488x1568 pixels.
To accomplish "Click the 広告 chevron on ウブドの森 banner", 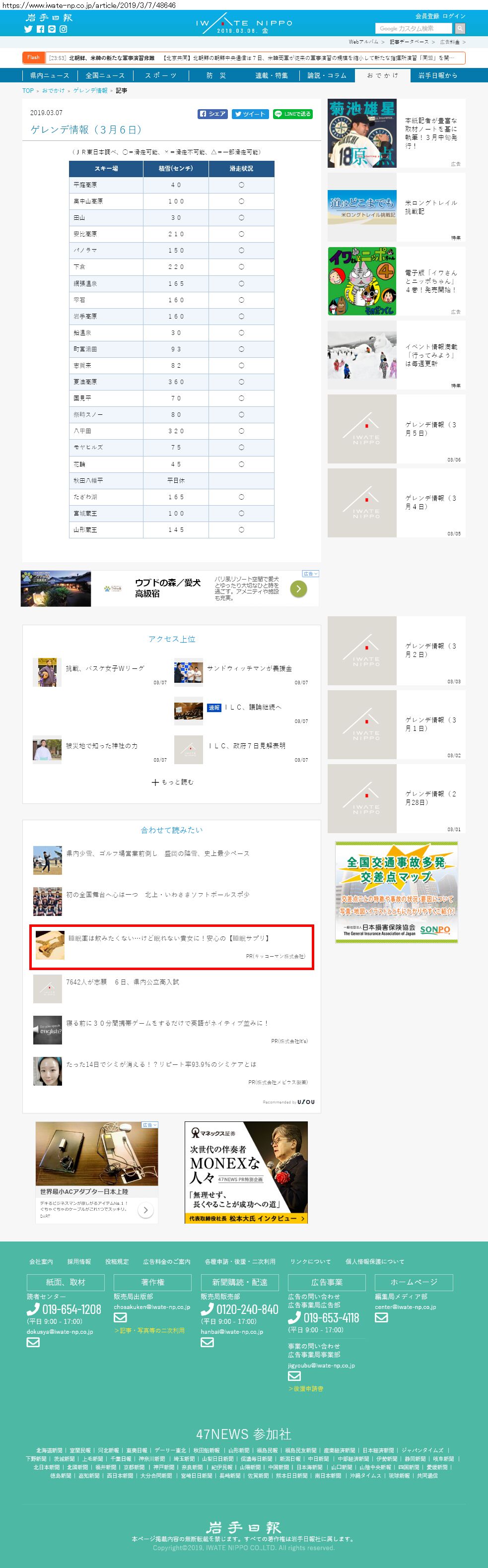I will pos(311,574).
